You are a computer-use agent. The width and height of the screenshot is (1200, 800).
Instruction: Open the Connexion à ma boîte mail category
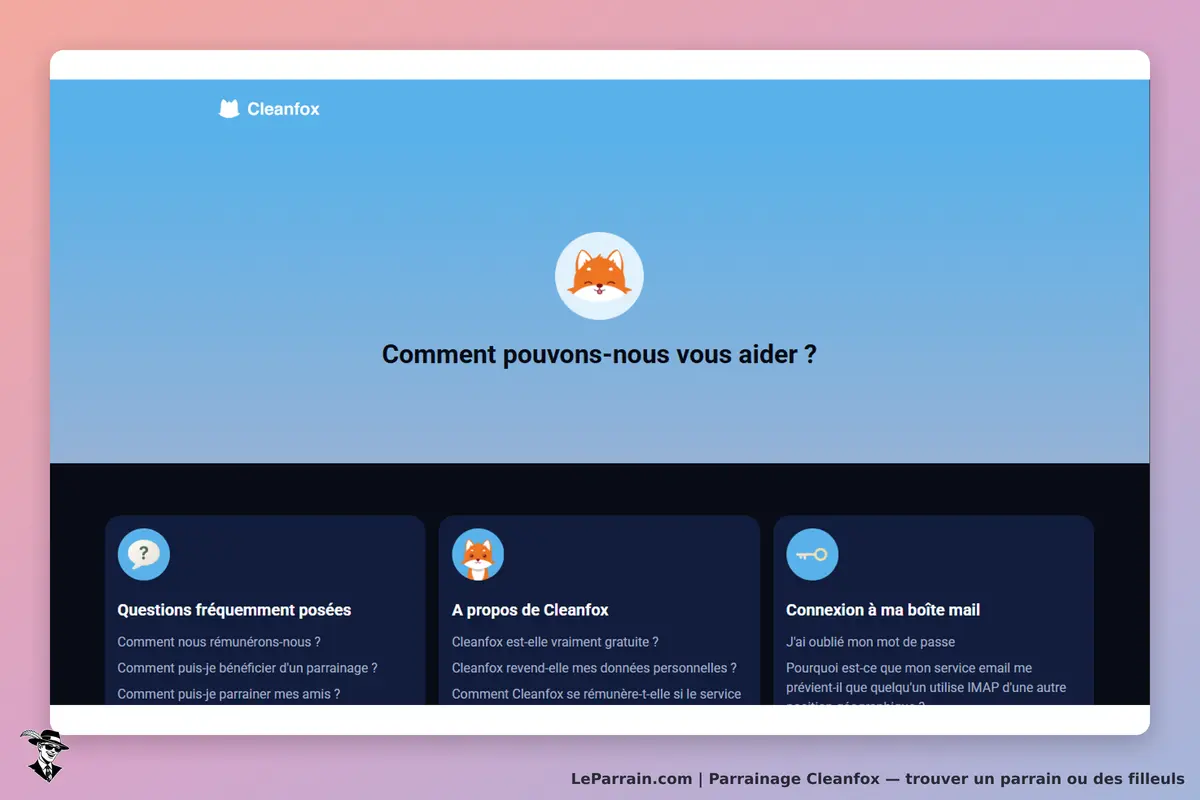click(x=883, y=610)
